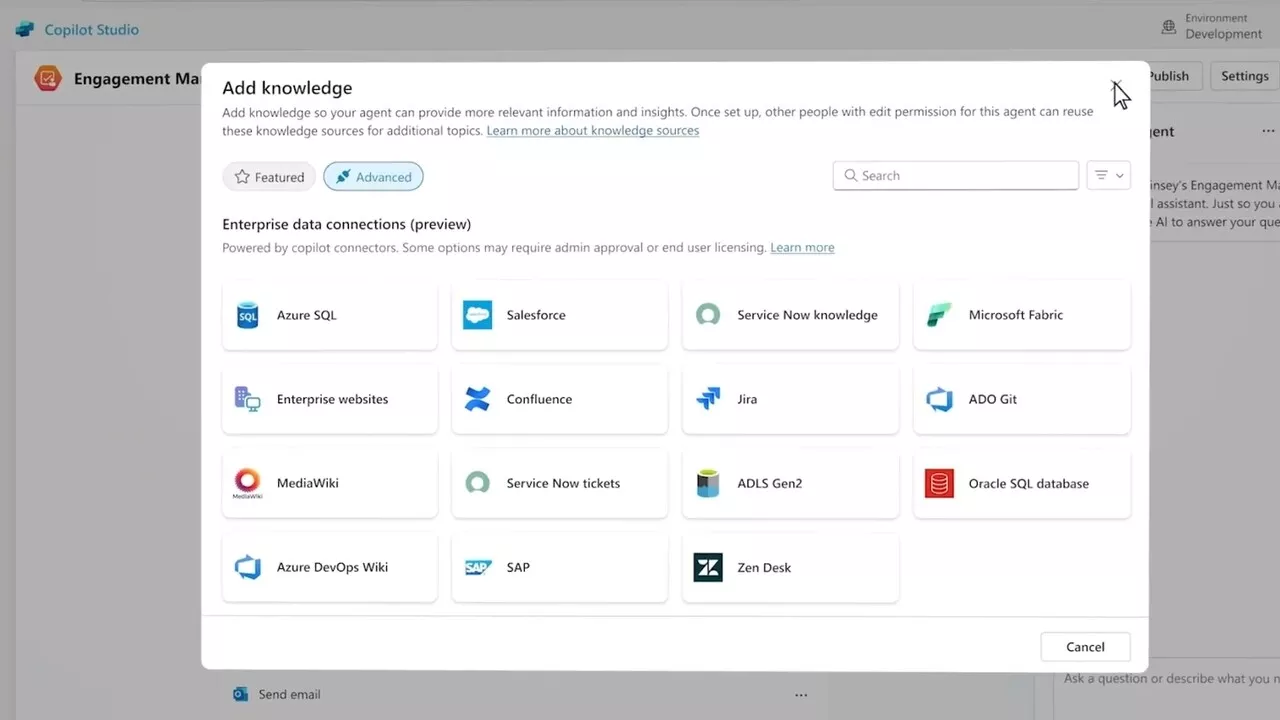Screen dimensions: 1280x720
Task: Select the Enterprise websites label
Action: pyautogui.click(x=332, y=399)
